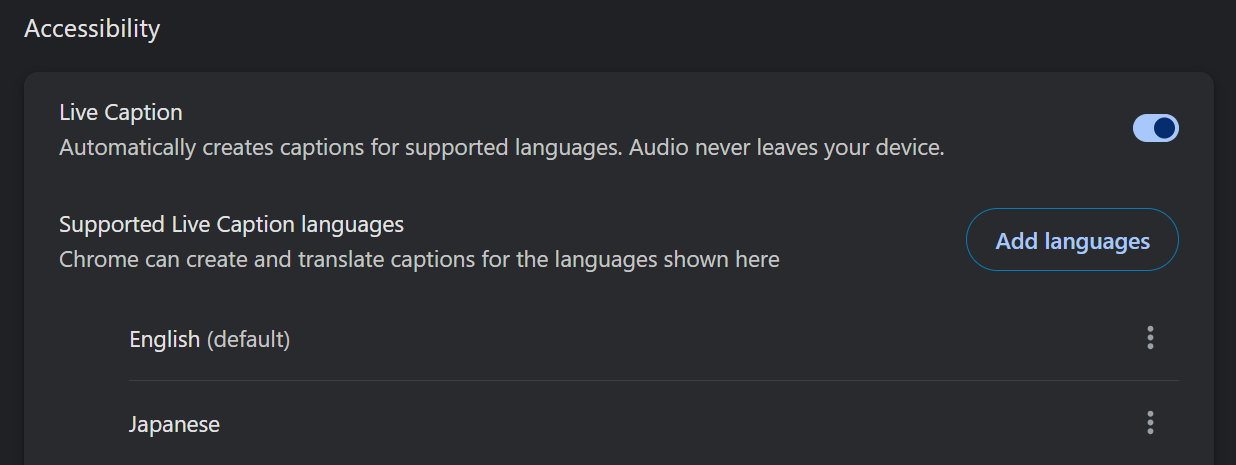Click "Chrome can create and translate captions" text
1236x465 pixels.
[x=300, y=260]
